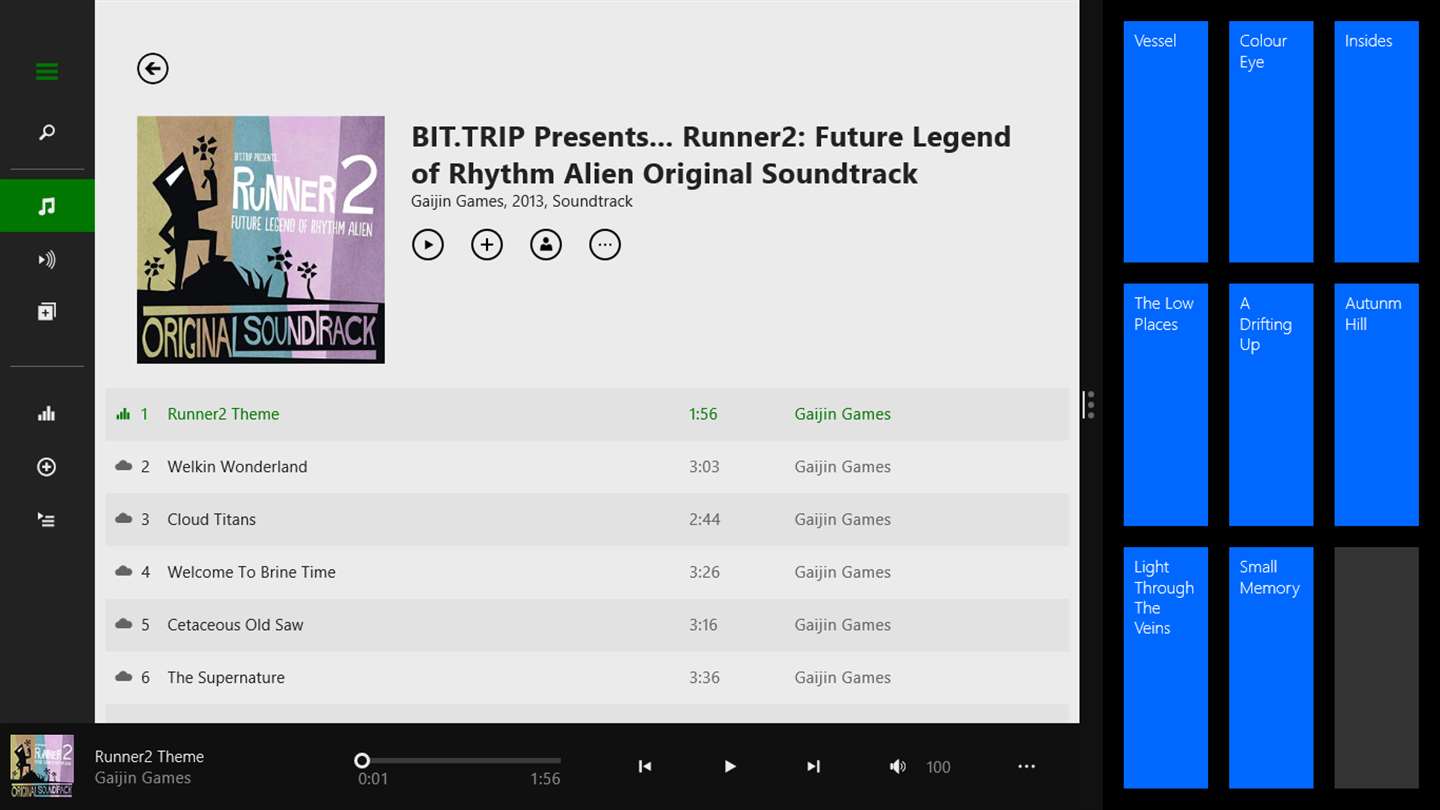Click the 3:36 duration of The Supernature
1440x810 pixels.
tap(704, 678)
